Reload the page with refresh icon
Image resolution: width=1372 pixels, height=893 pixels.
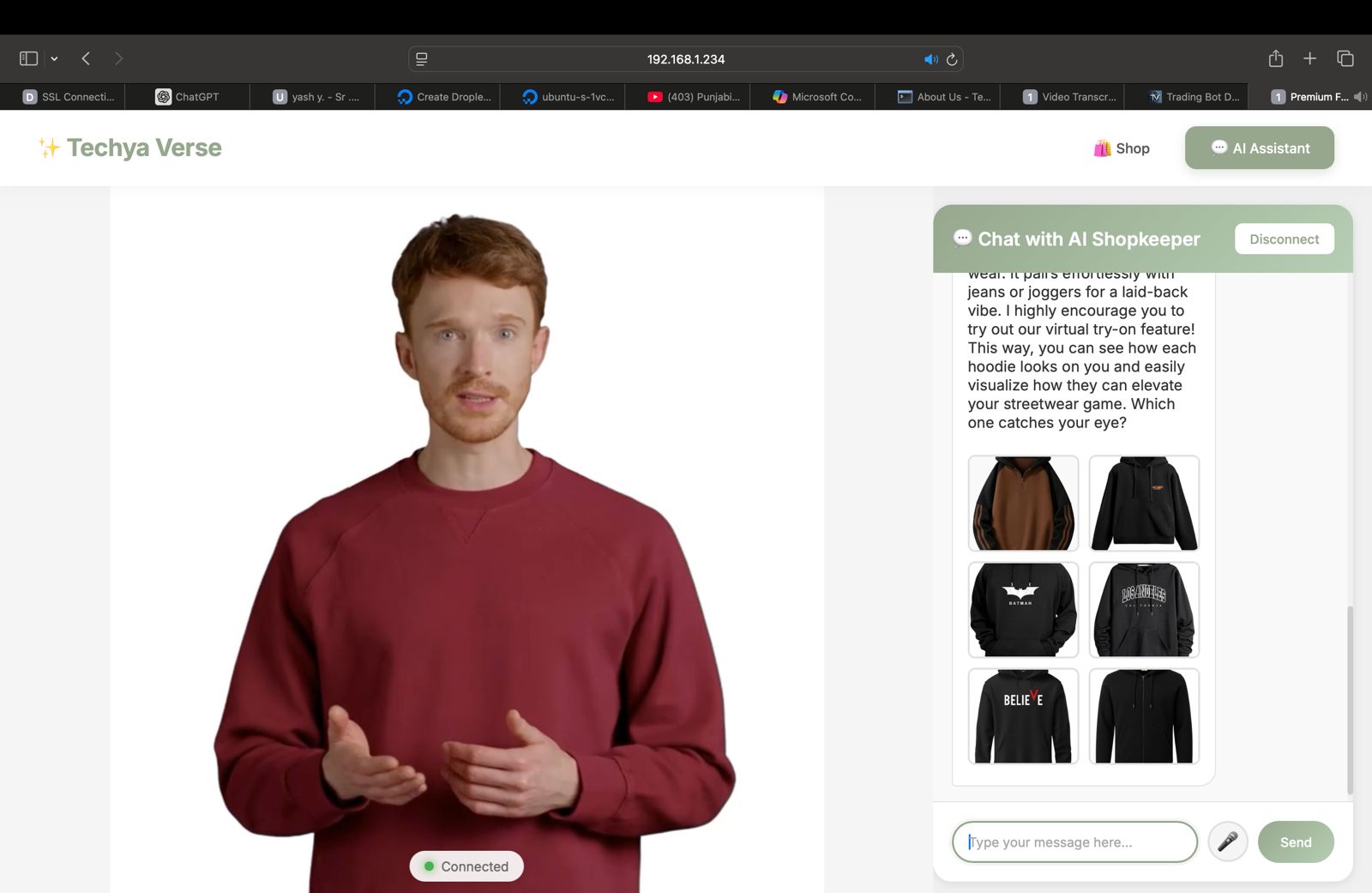click(952, 59)
